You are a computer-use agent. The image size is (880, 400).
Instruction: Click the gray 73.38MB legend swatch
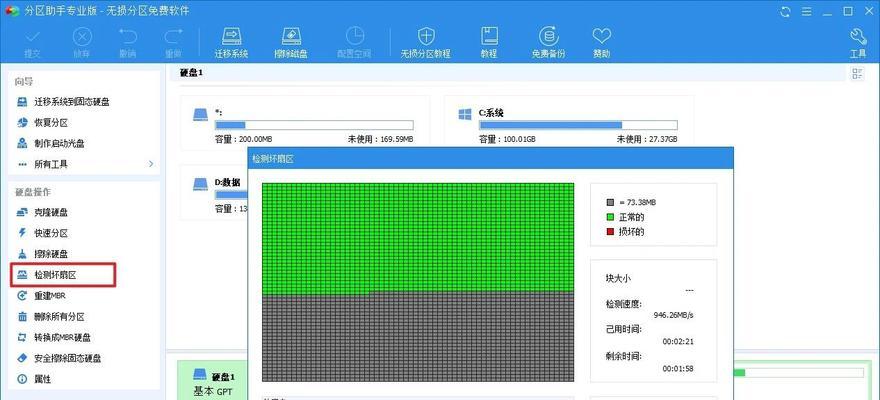point(610,203)
